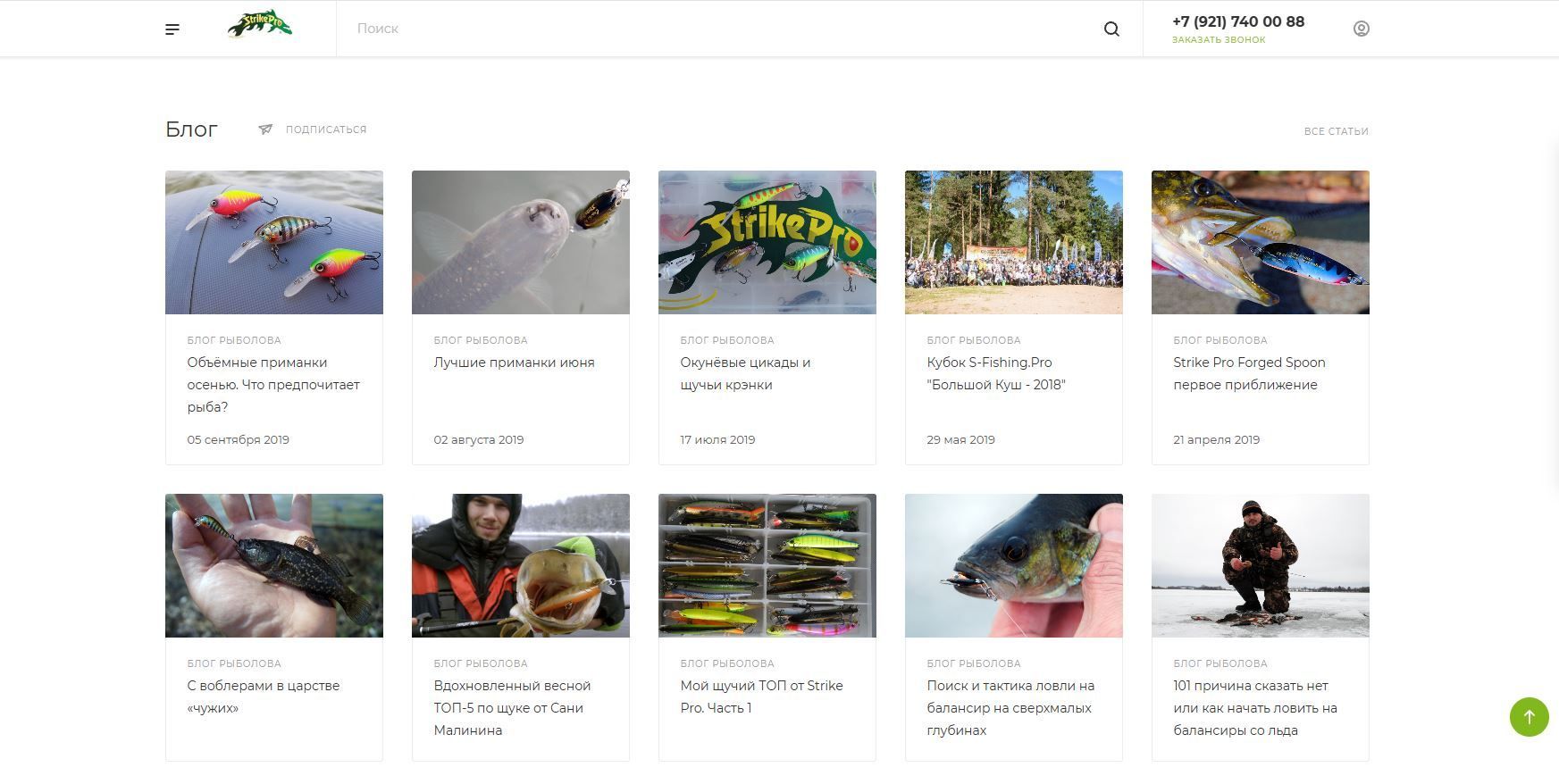This screenshot has height=784, width=1559.
Task: Click Блог рыболова label above Мой щучий ТОП
Action: (727, 663)
